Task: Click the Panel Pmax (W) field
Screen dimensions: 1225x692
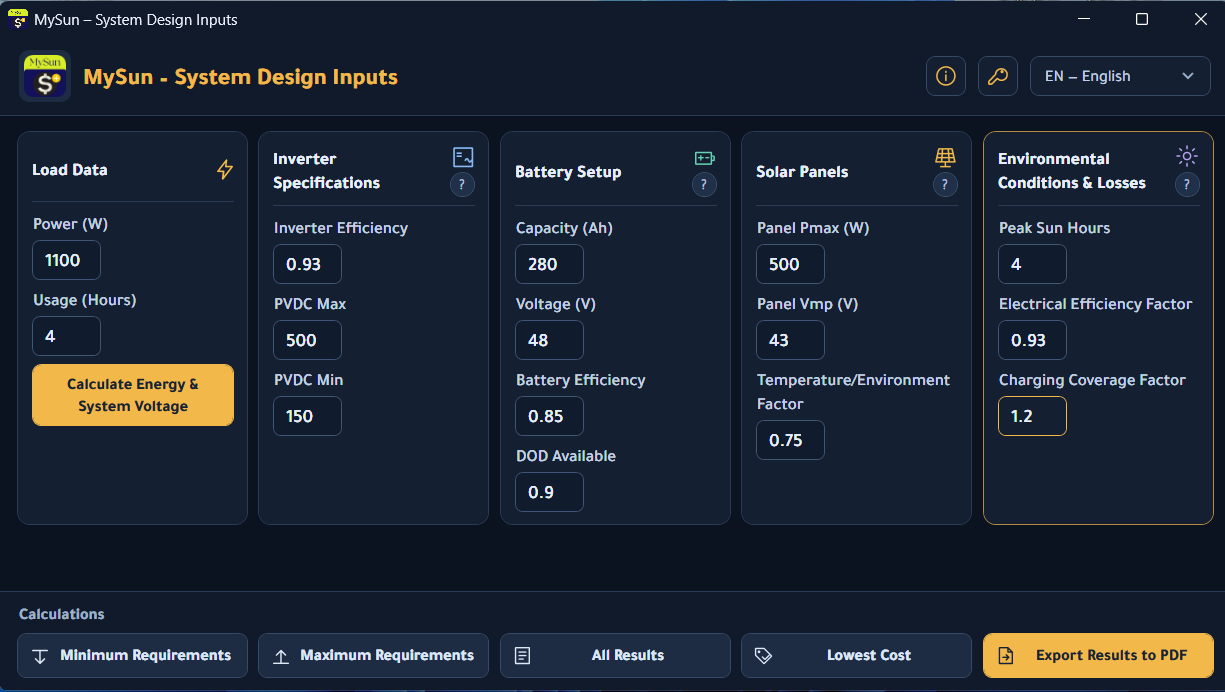Action: (x=791, y=264)
